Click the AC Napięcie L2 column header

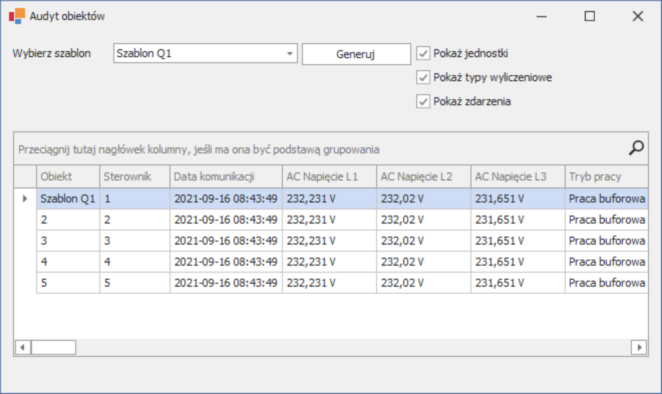(x=424, y=177)
